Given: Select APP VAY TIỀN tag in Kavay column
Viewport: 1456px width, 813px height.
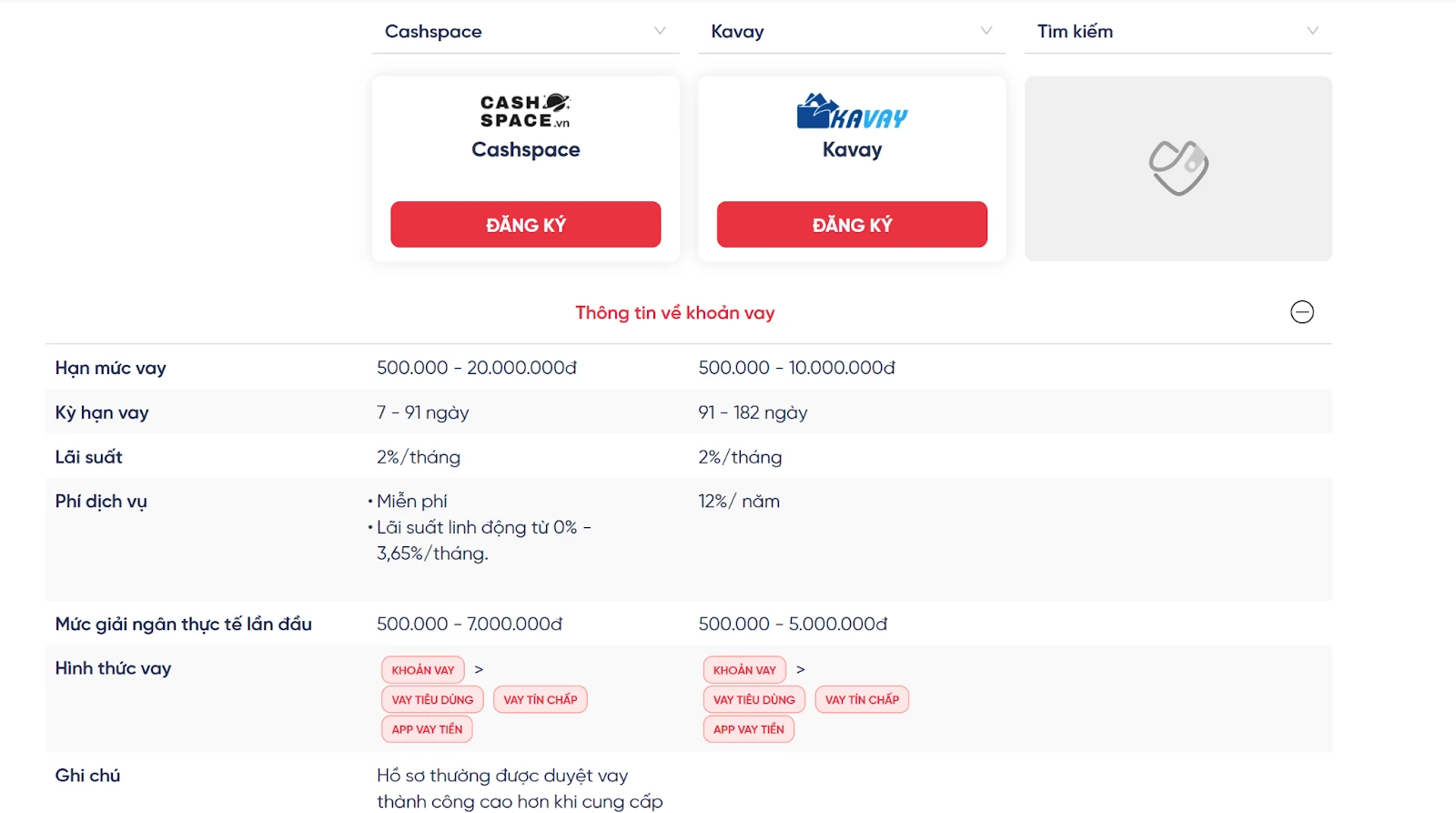Looking at the screenshot, I should point(749,729).
